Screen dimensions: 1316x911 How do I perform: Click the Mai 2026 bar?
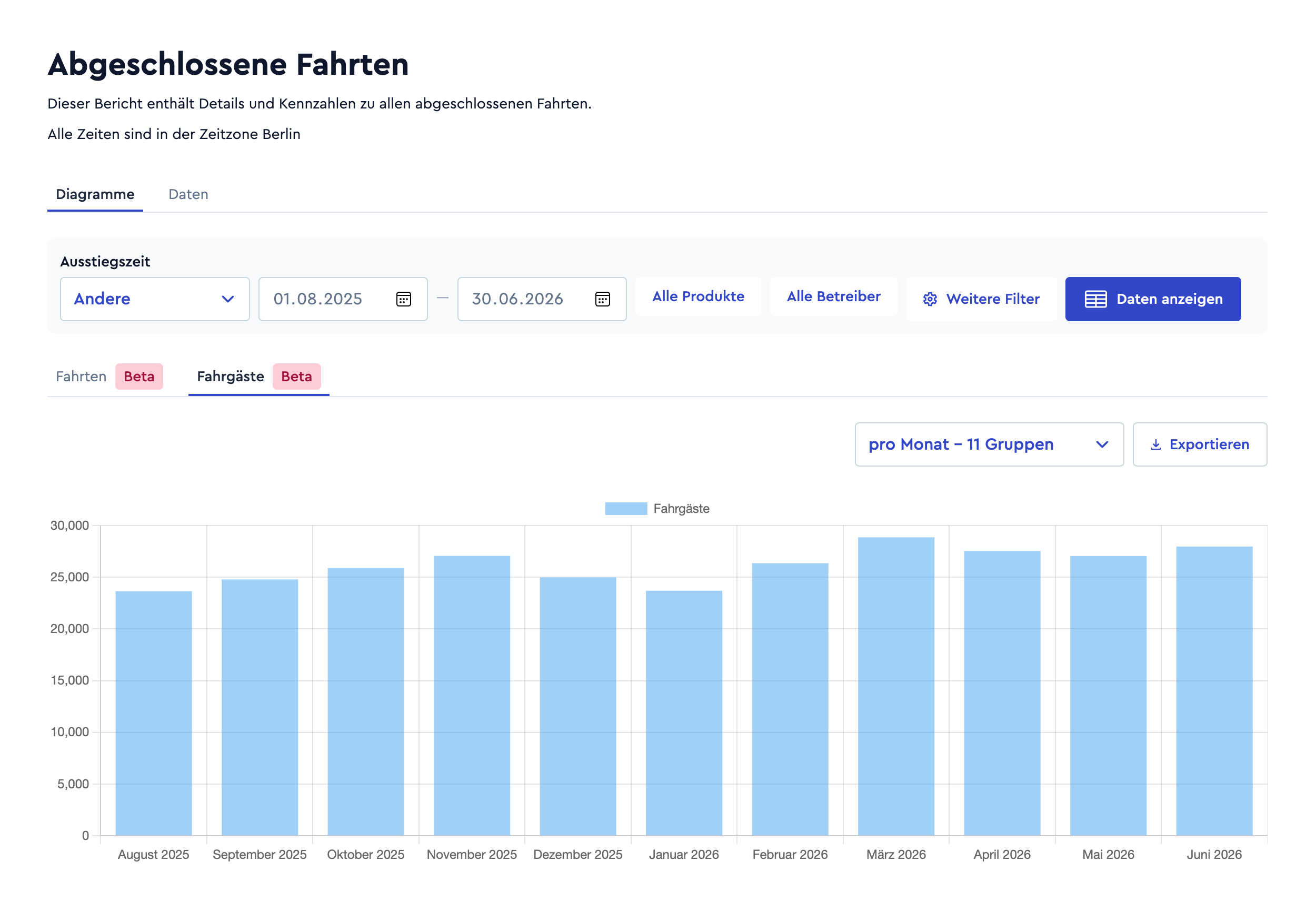coord(1109,696)
